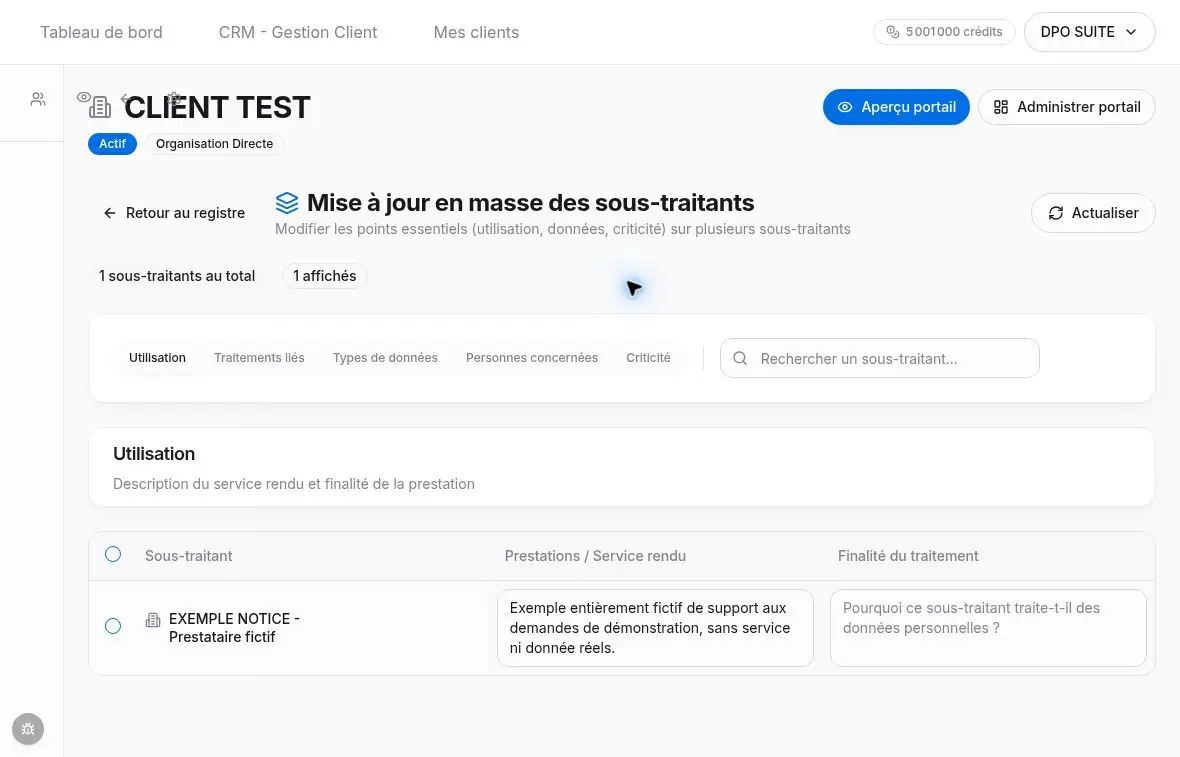Click the stacked layers icon beside page title
Viewport: 1180px width, 757px height.
287,203
